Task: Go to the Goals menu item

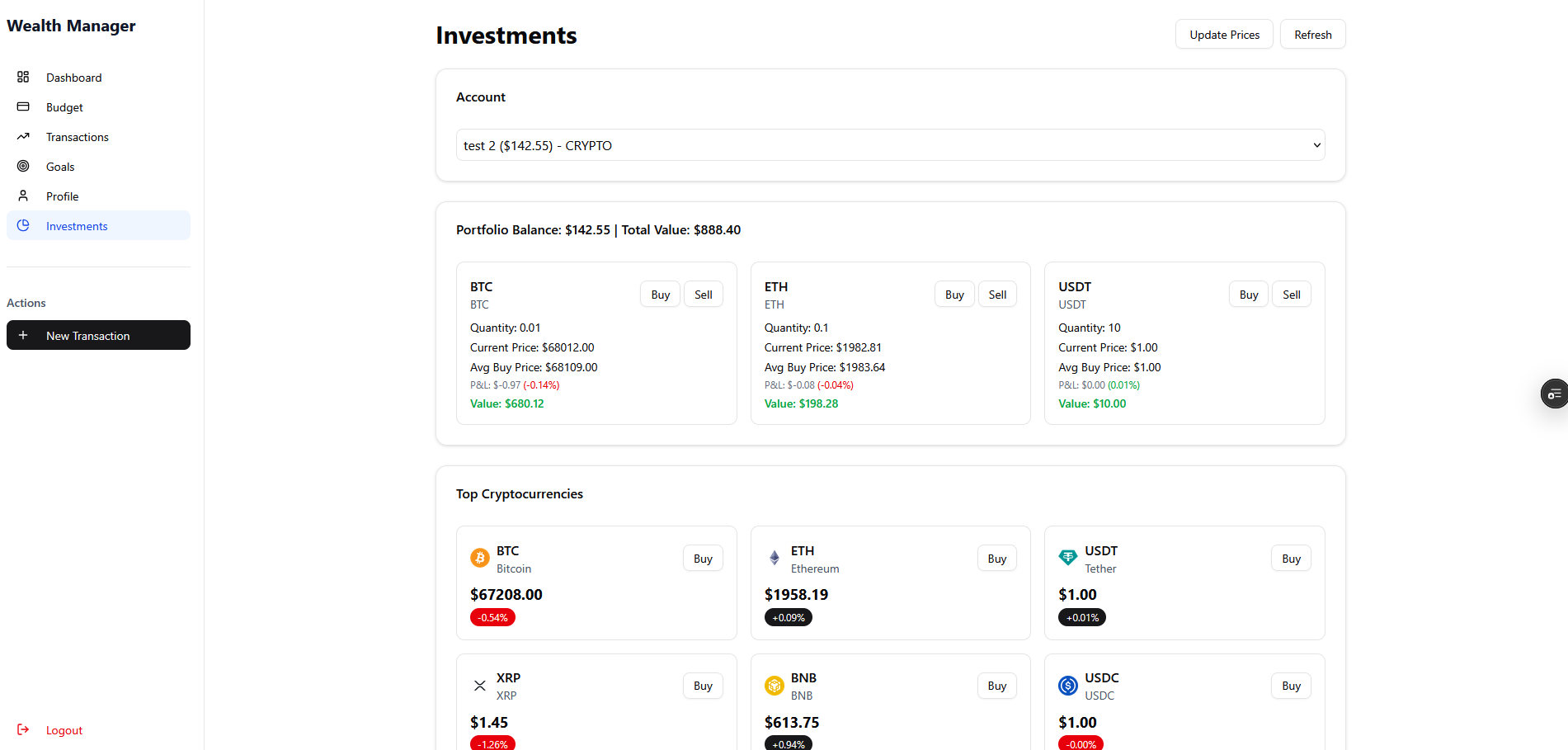Action: click(60, 167)
